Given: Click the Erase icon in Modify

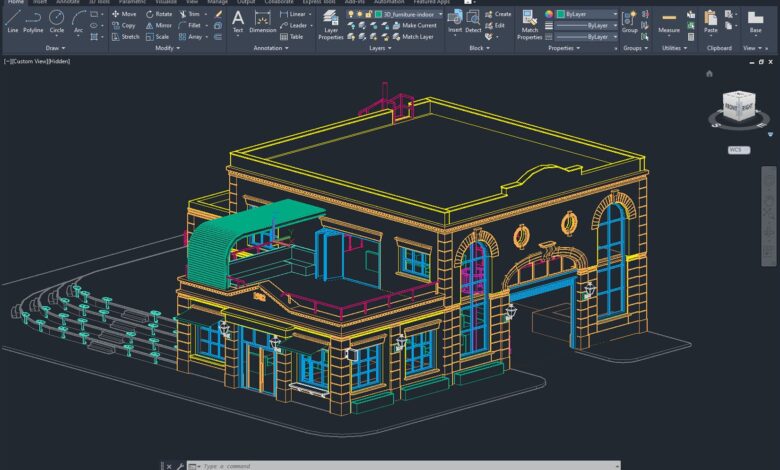Looking at the screenshot, I should pyautogui.click(x=218, y=14).
